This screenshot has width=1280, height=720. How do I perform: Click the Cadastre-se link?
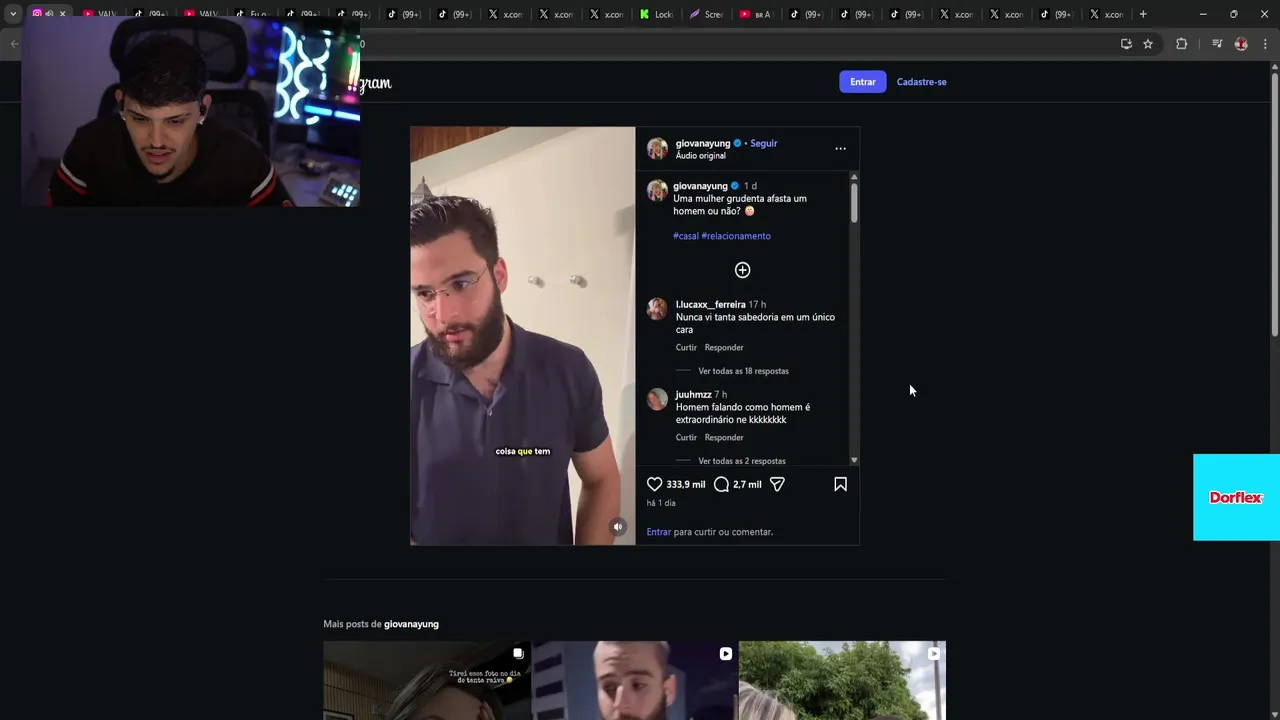[x=921, y=82]
